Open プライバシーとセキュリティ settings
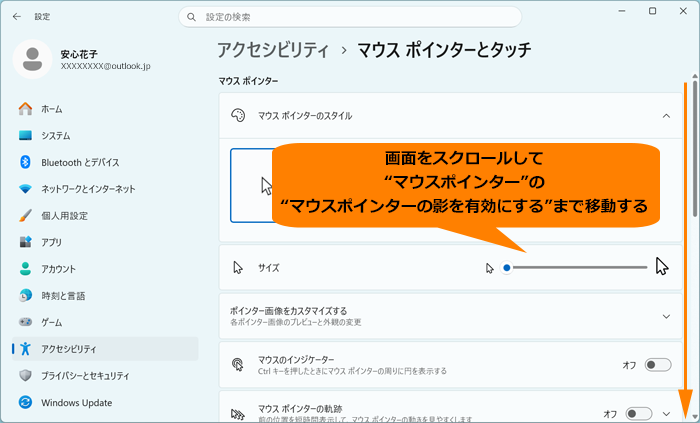700x423 pixels. tap(105, 376)
